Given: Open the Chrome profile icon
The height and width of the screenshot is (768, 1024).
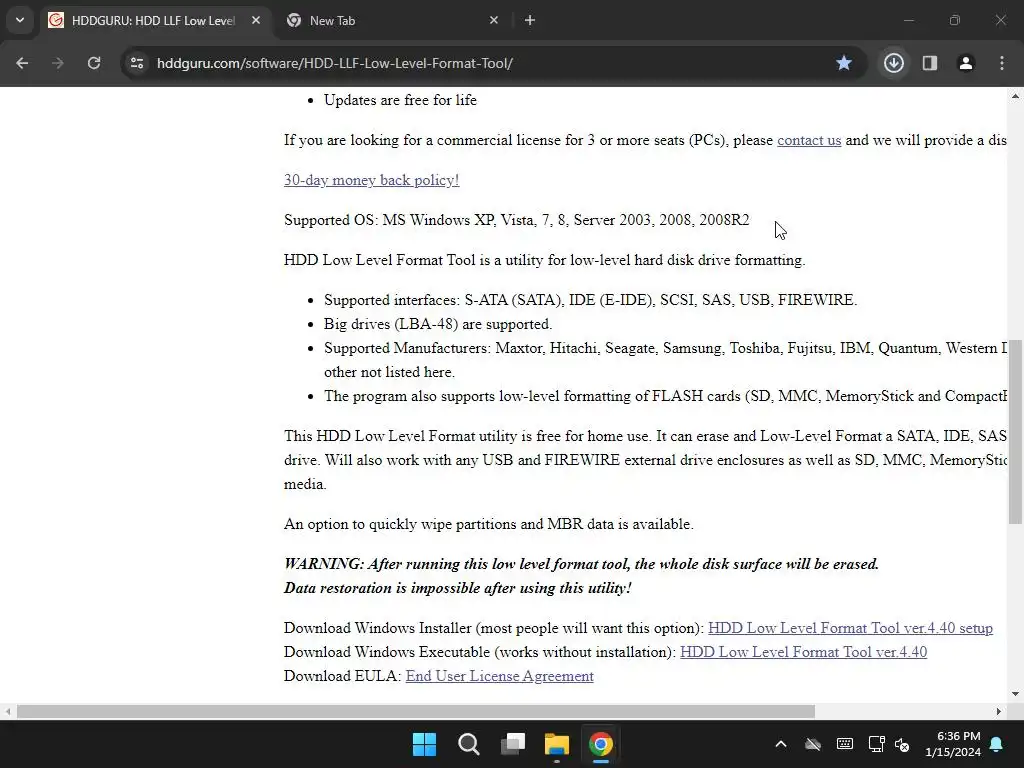Looking at the screenshot, I should point(966,63).
